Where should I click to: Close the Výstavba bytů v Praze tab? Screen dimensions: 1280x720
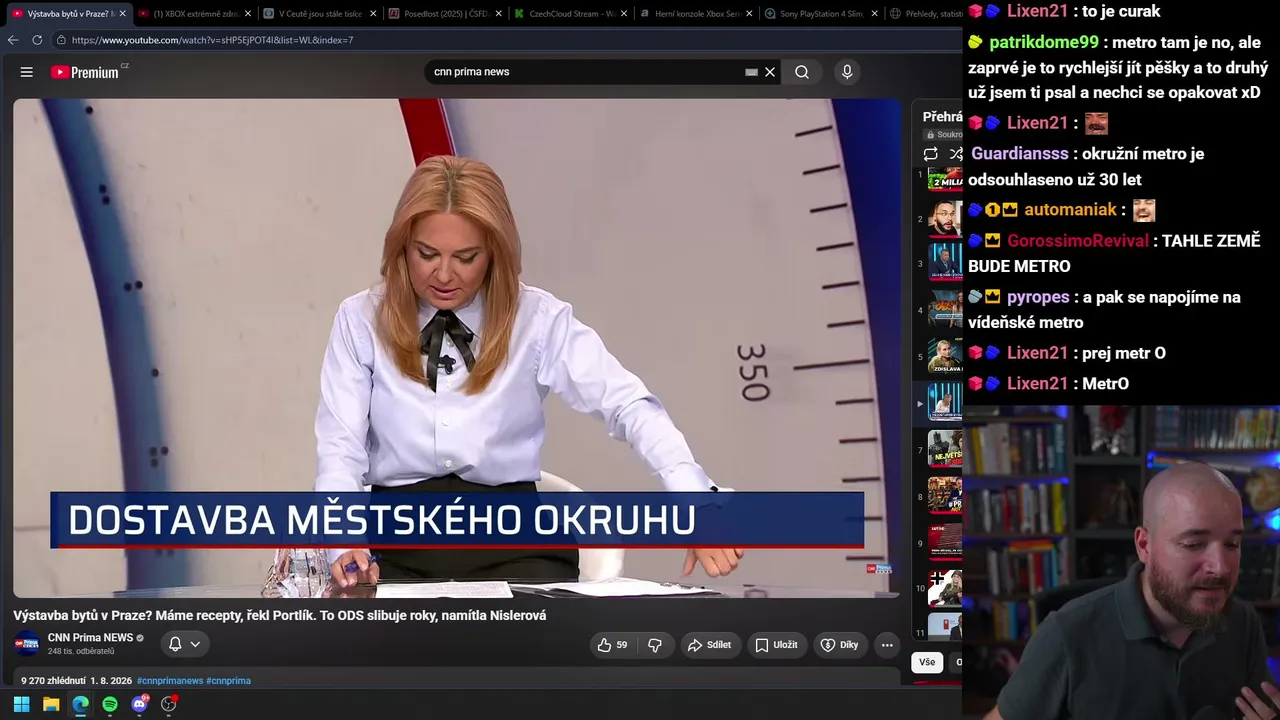pyautogui.click(x=122, y=14)
